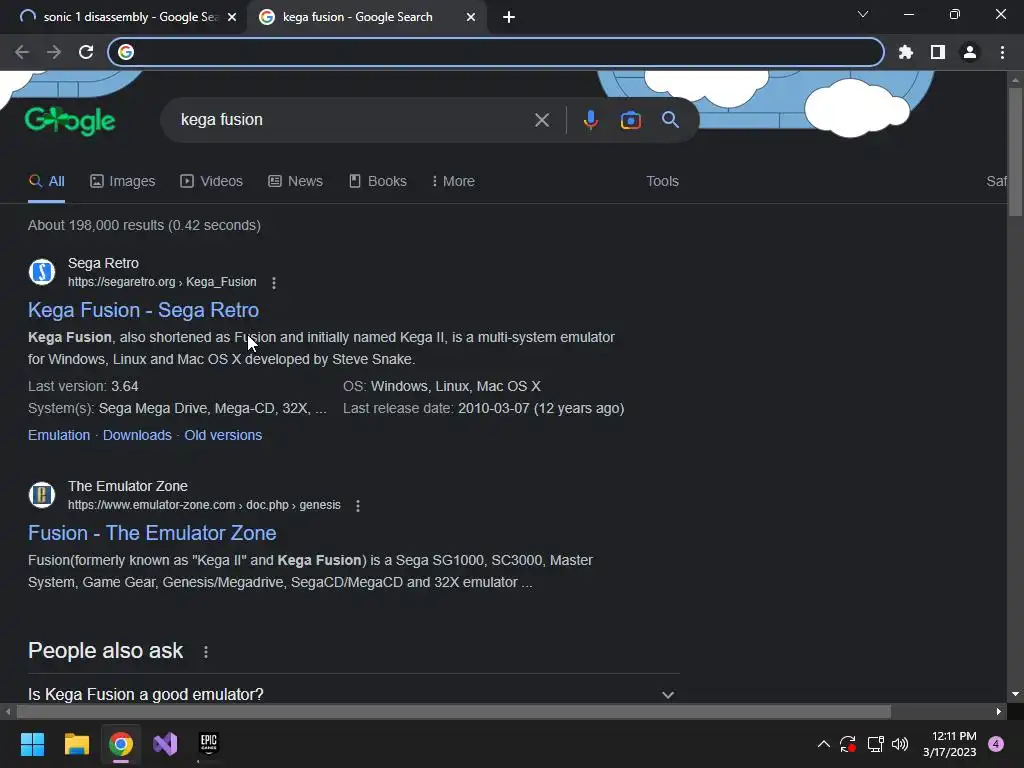Click the volume speaker tray icon

[x=900, y=744]
